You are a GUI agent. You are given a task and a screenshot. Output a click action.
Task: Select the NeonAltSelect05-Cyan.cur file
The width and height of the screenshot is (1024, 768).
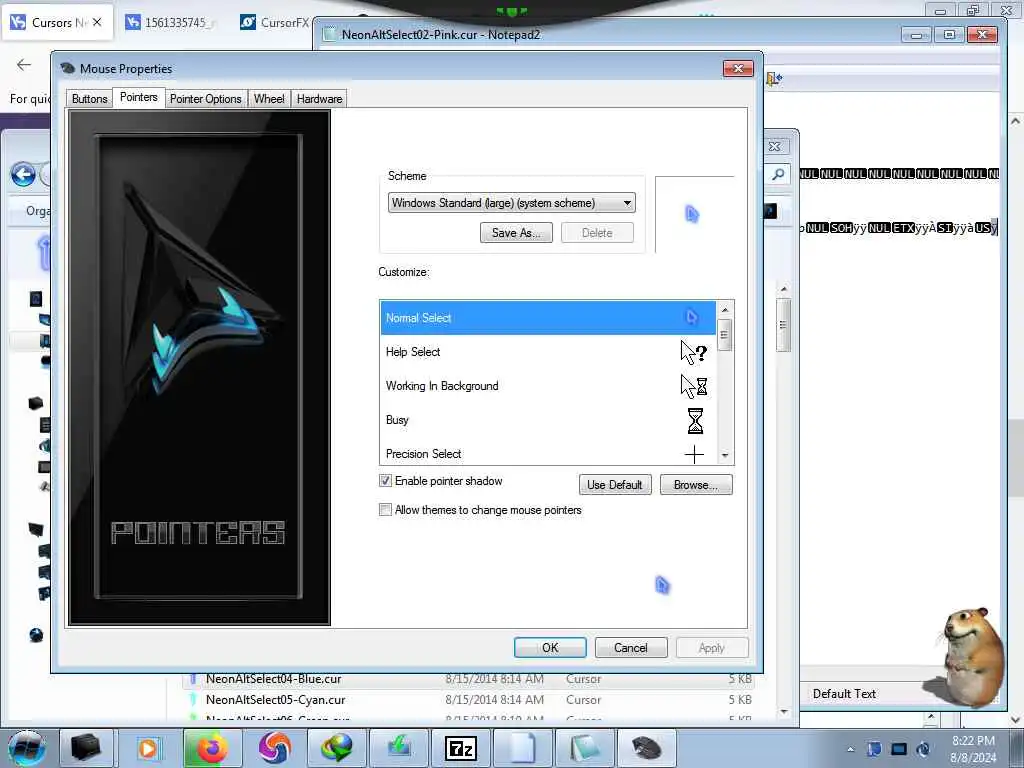tap(469, 699)
